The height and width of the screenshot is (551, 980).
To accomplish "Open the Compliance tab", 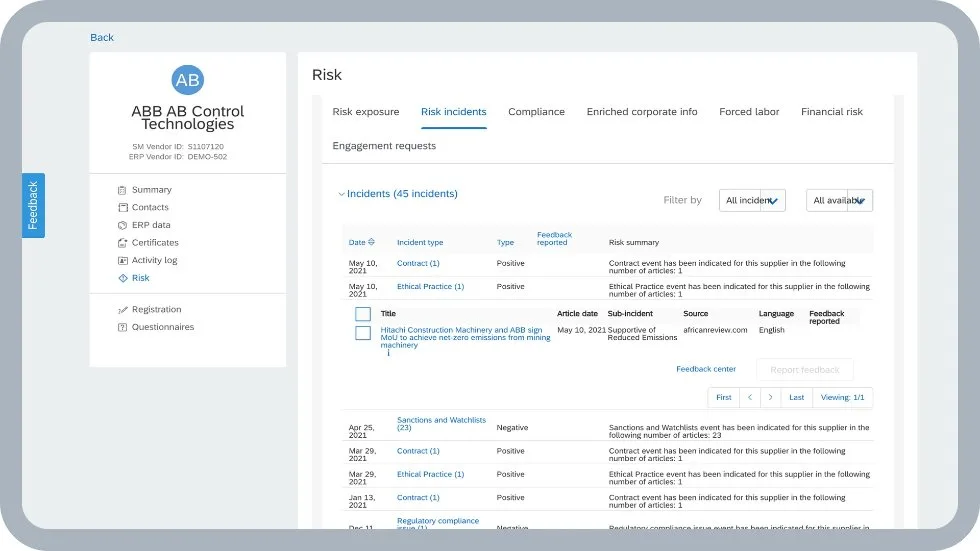I will [536, 112].
